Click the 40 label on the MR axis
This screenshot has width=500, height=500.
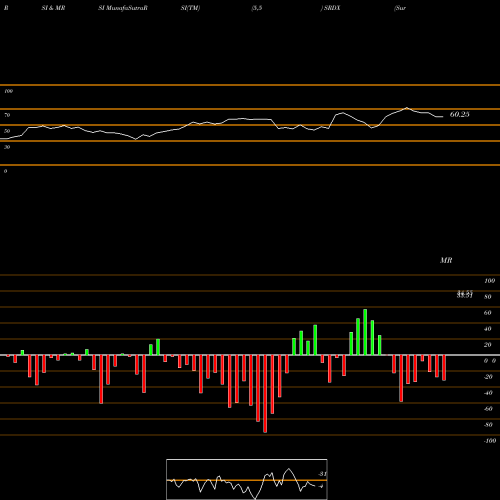(x=487, y=329)
